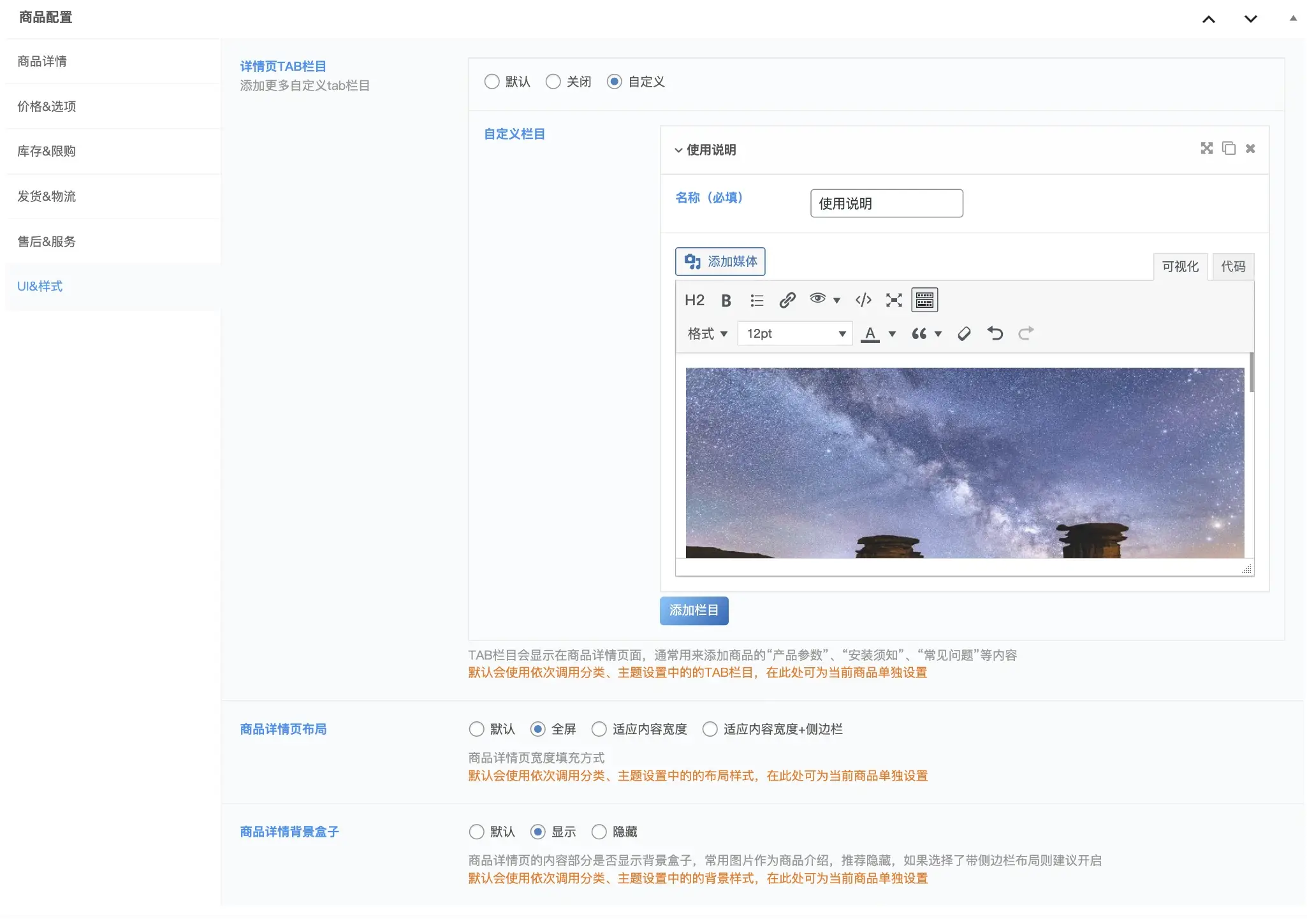
Task: Select 隐藏 for 商品详情背景盒子
Action: [x=599, y=832]
